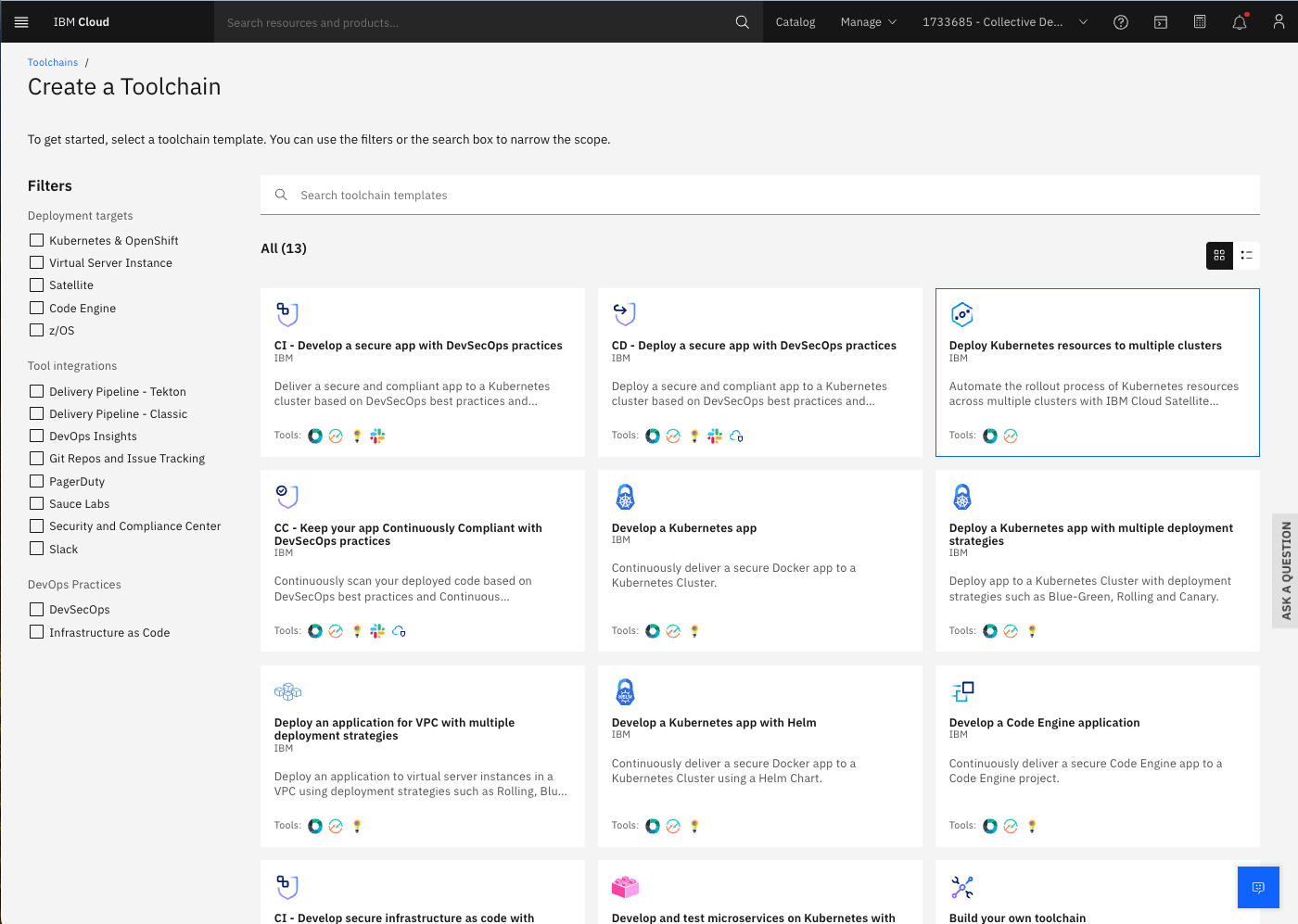Go to the Toolchains breadcrumb link
This screenshot has width=1298, height=924.
point(53,62)
